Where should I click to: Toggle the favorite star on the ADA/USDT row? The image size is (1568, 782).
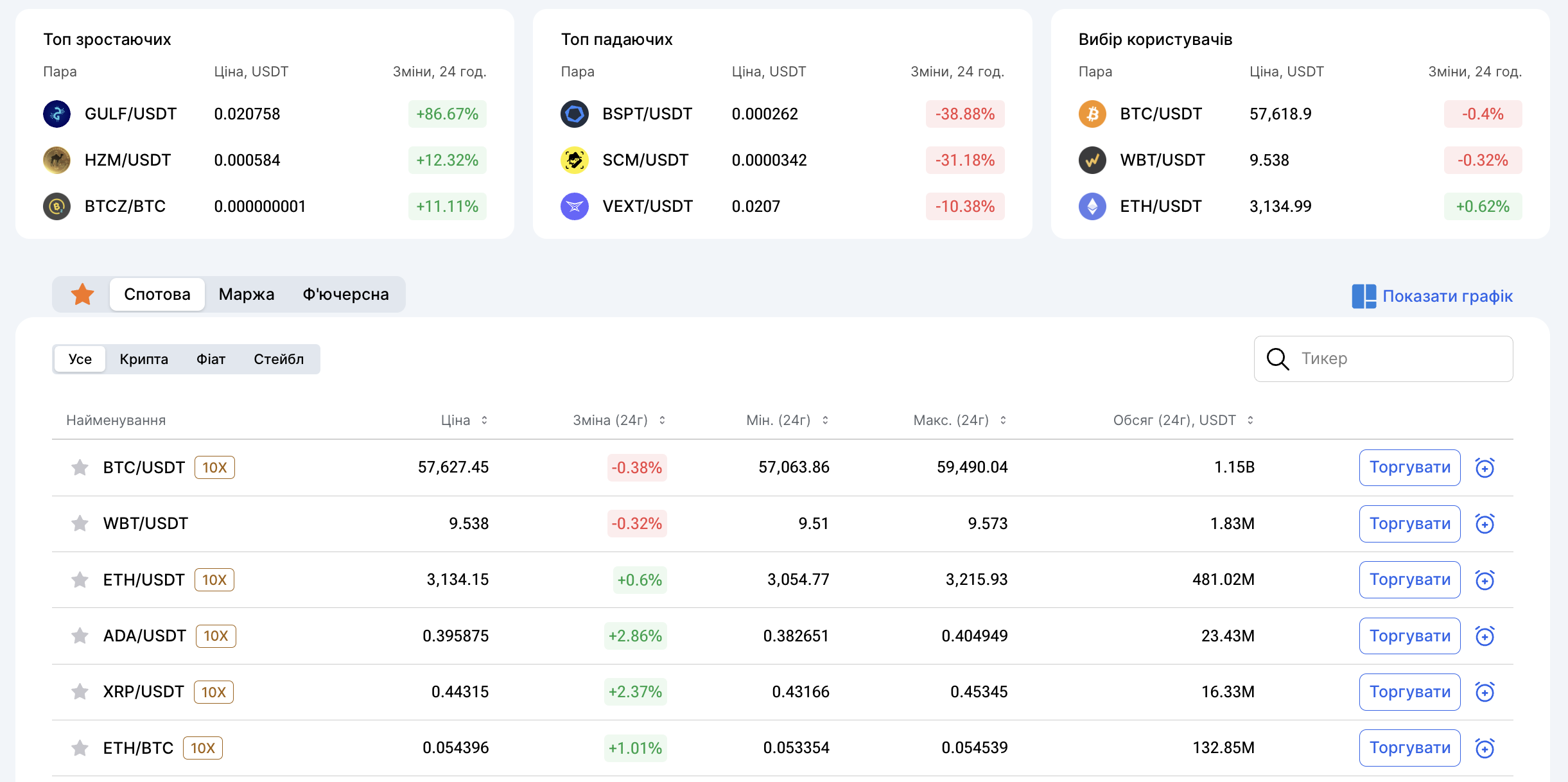coord(80,636)
